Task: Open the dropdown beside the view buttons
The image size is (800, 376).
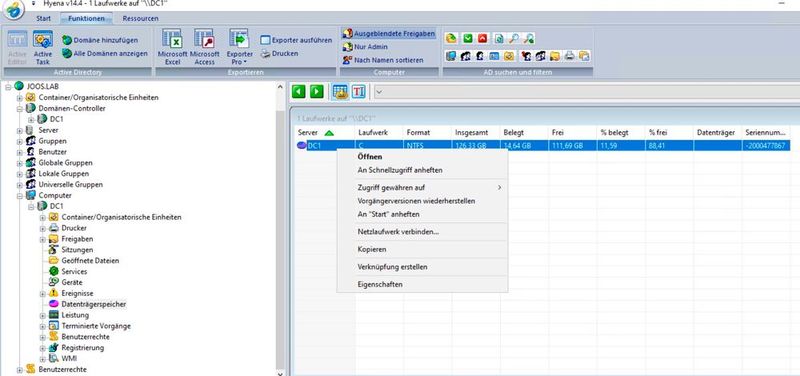Action: tap(379, 92)
